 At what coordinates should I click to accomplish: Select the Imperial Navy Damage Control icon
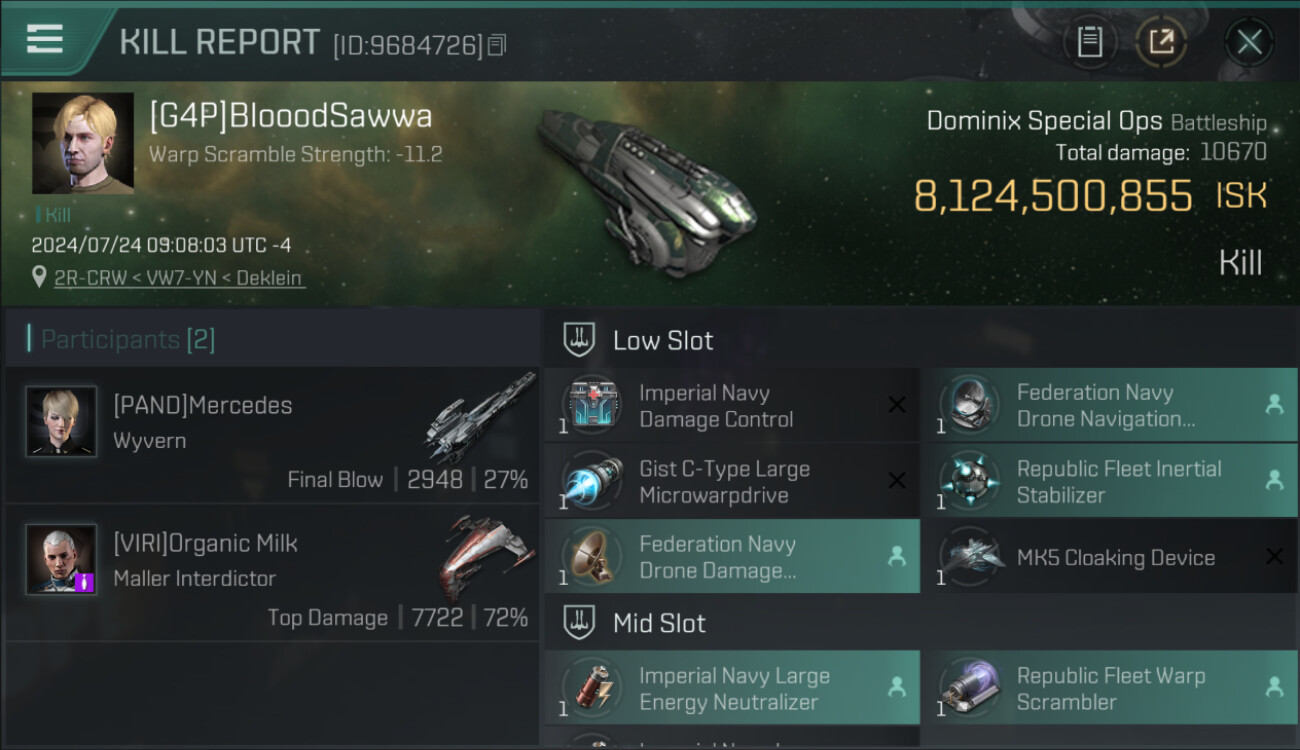pyautogui.click(x=592, y=405)
